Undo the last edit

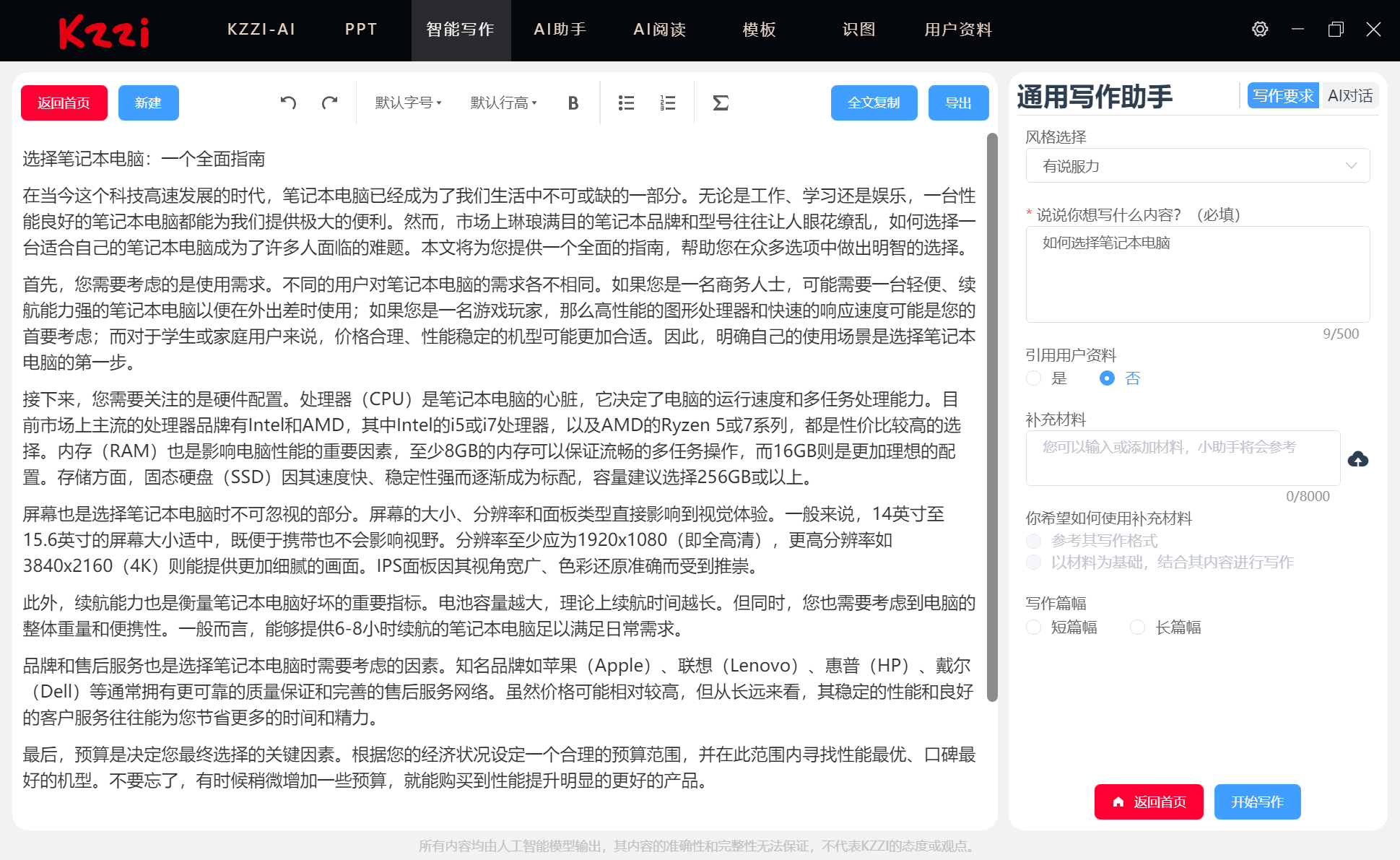(x=288, y=103)
